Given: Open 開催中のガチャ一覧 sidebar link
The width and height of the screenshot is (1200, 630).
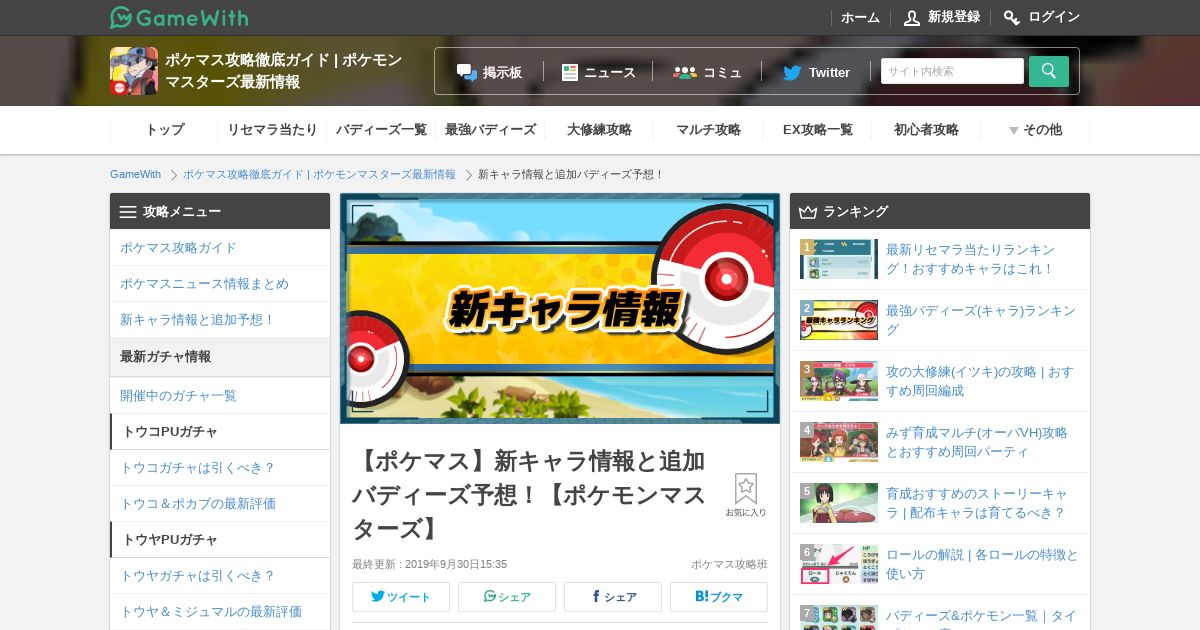Looking at the screenshot, I should (220, 396).
